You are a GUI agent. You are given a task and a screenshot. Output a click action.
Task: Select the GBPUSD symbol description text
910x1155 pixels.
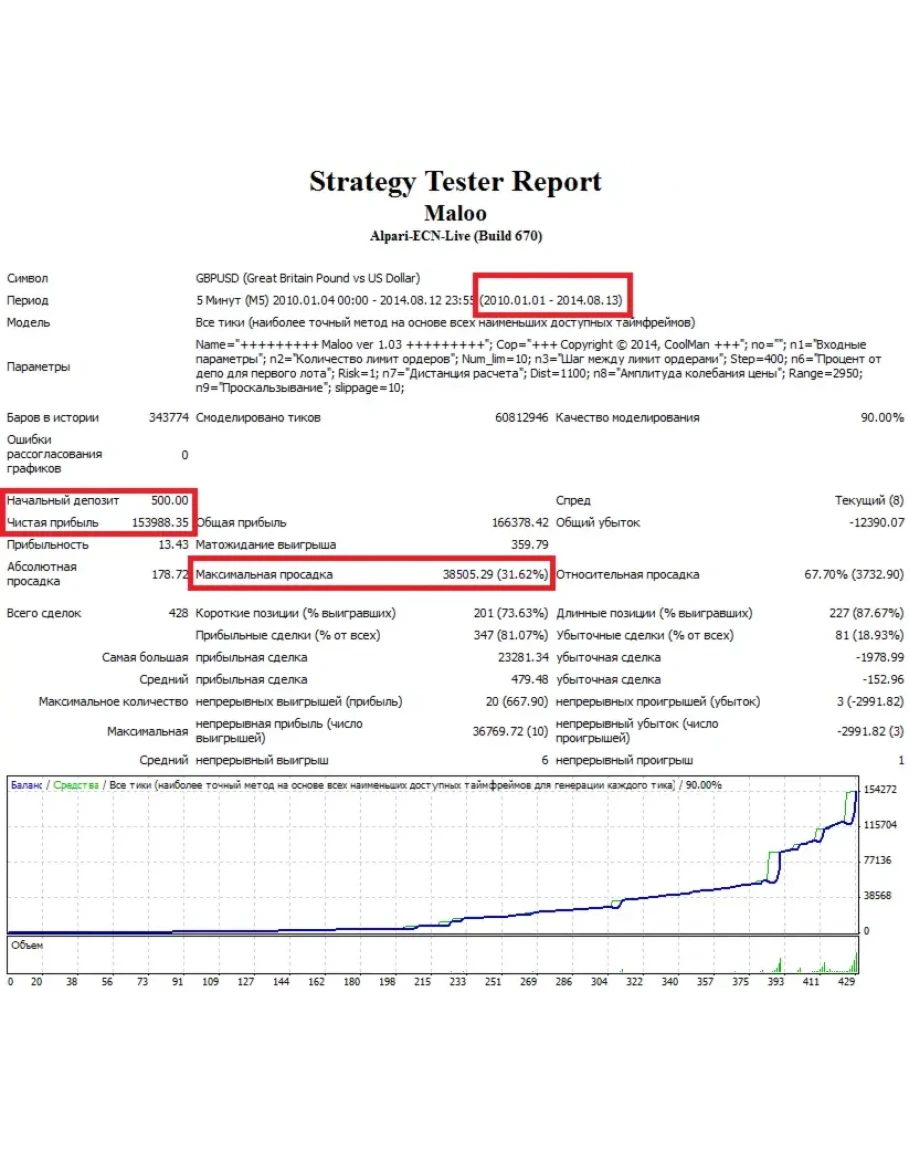308,278
